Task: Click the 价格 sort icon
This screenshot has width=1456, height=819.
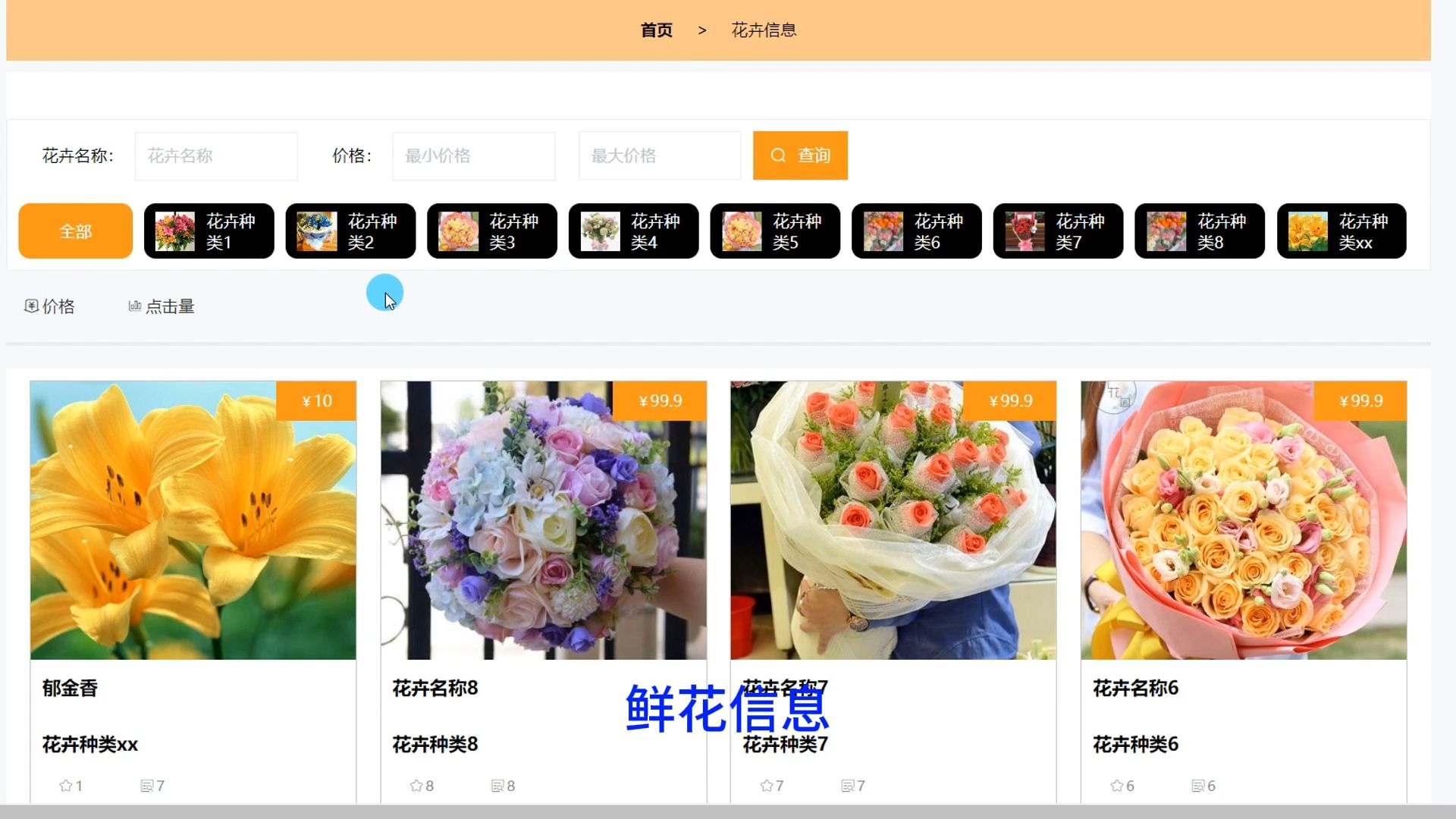Action: [x=30, y=306]
